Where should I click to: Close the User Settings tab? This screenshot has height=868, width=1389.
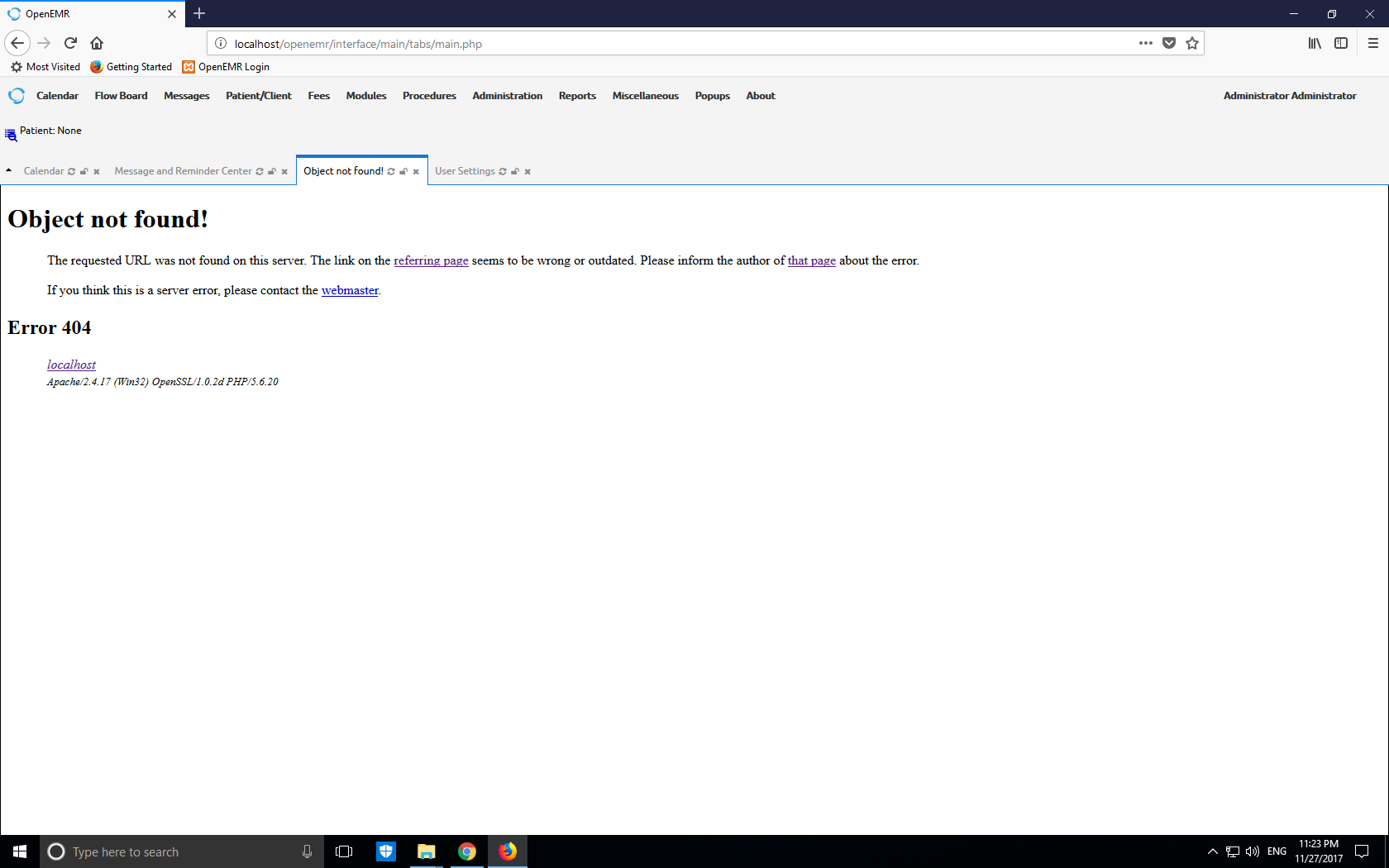click(527, 172)
